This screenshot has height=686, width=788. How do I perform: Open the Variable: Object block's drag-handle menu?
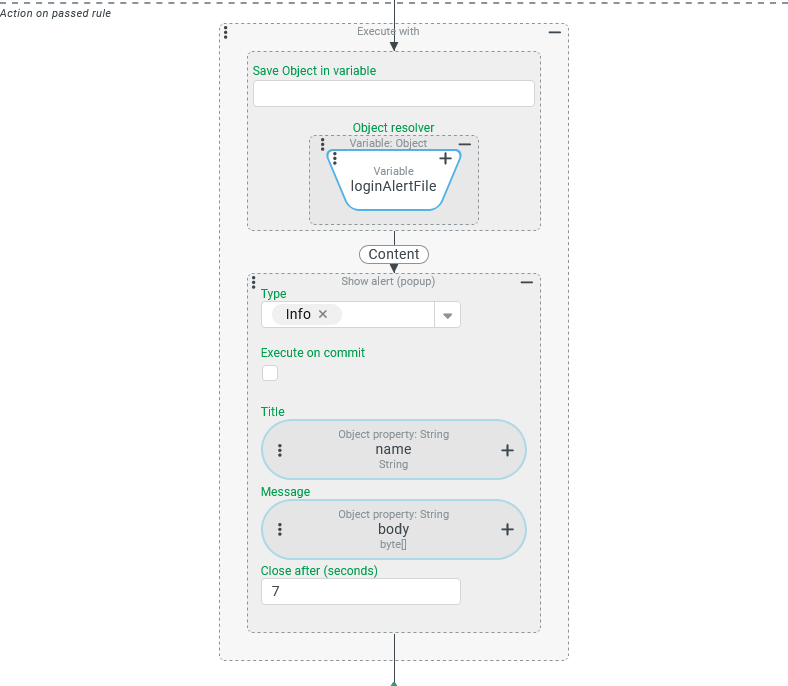[322, 144]
